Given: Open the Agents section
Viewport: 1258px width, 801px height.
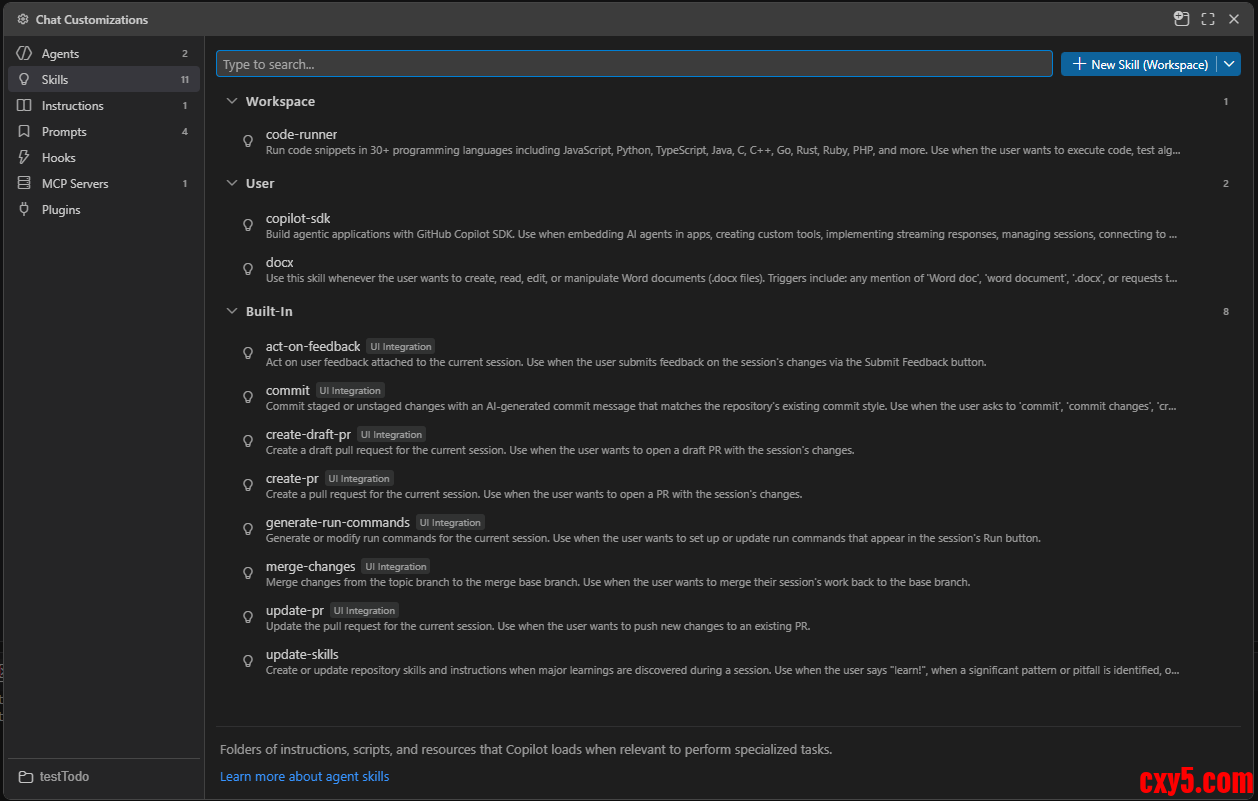Looking at the screenshot, I should pyautogui.click(x=104, y=53).
